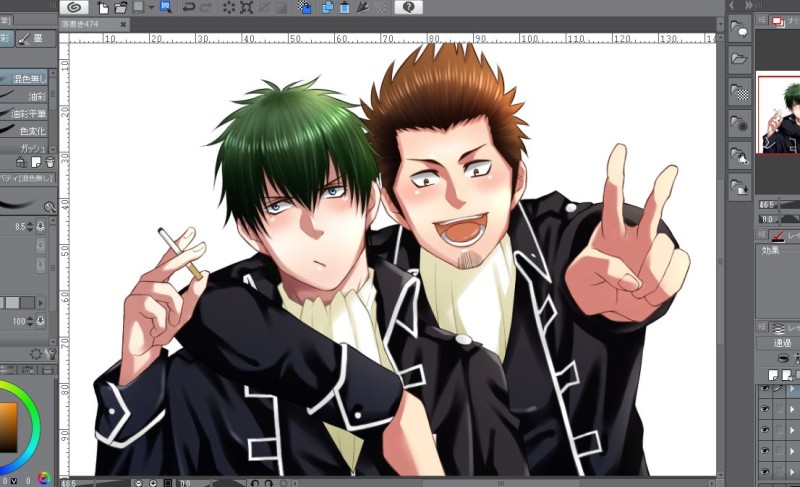800x487 pixels.
Task: Open the speech bubble material folder
Action: (x=739, y=29)
